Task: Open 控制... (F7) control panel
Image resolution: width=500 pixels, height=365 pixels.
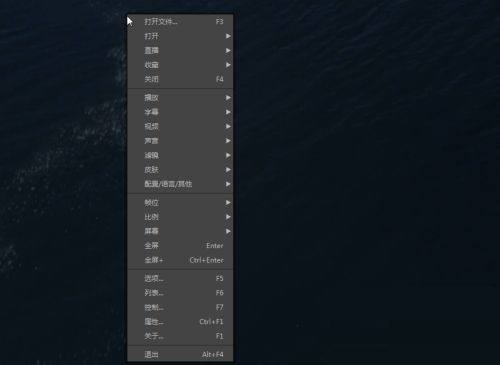Action: click(x=180, y=307)
